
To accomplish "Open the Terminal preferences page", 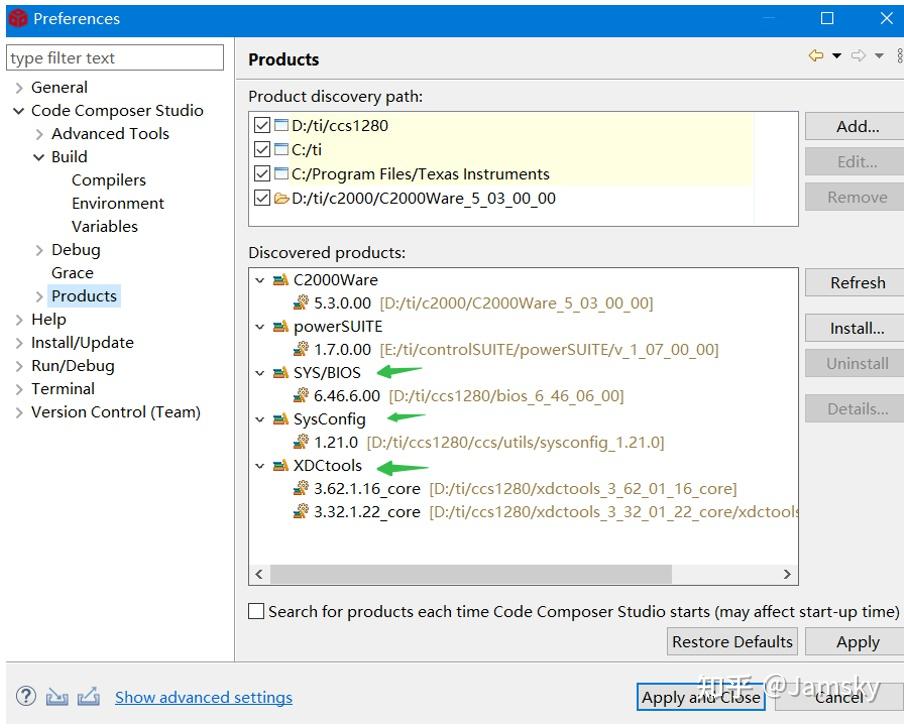I will click(62, 389).
